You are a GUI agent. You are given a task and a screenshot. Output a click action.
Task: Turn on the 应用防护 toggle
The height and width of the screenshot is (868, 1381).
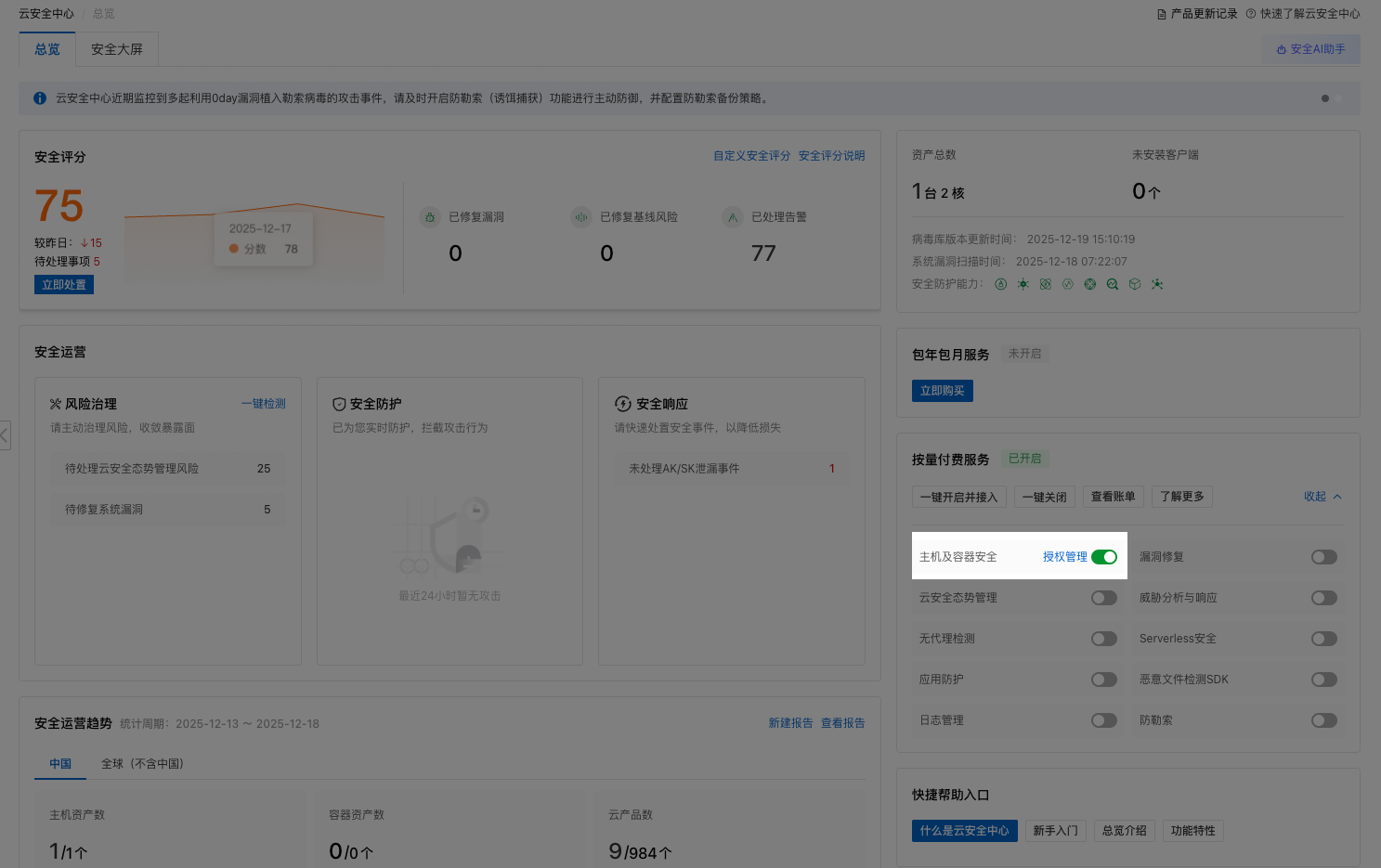pos(1104,680)
